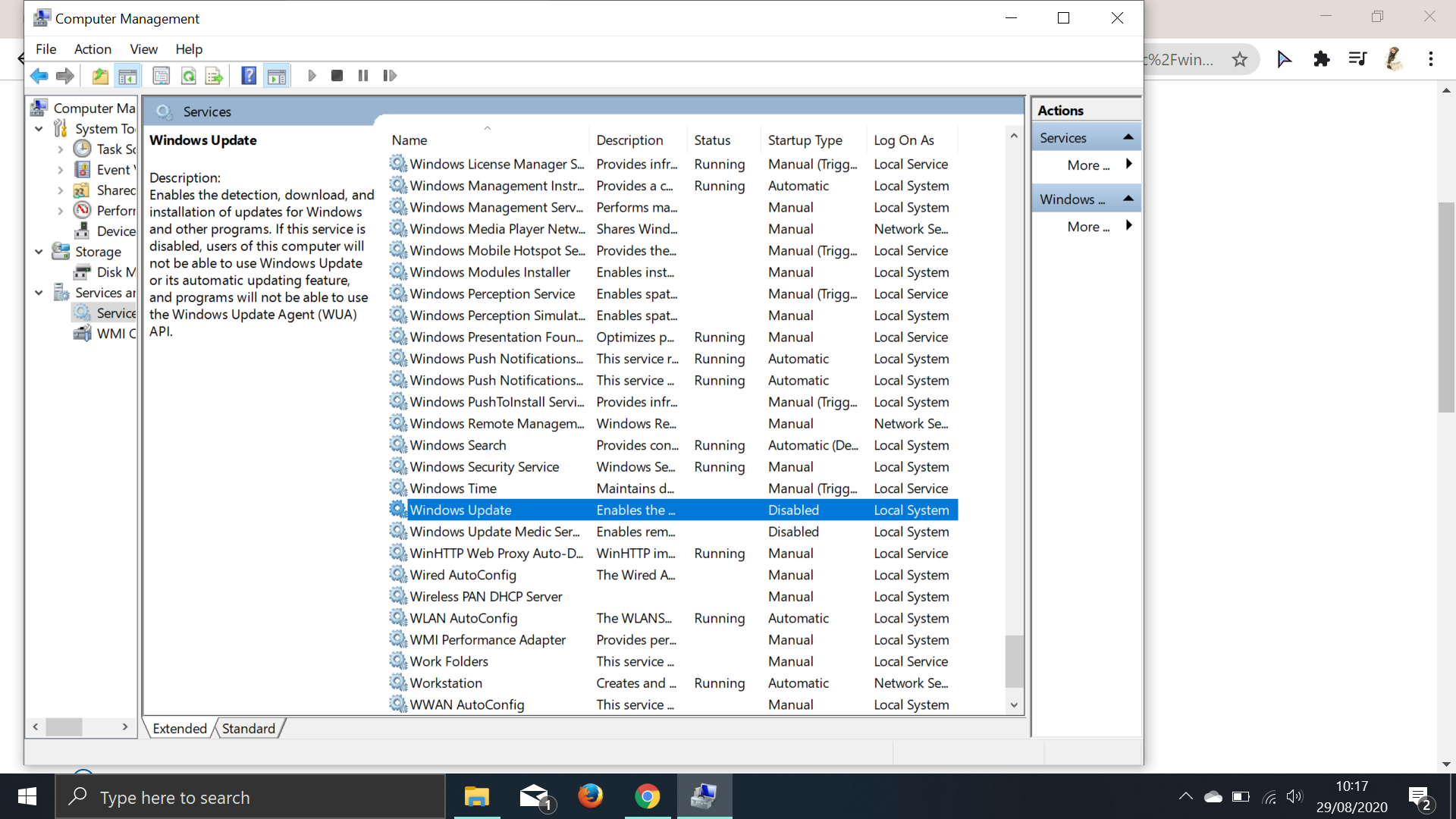
Task: Open Firefox from the taskbar
Action: point(591,796)
